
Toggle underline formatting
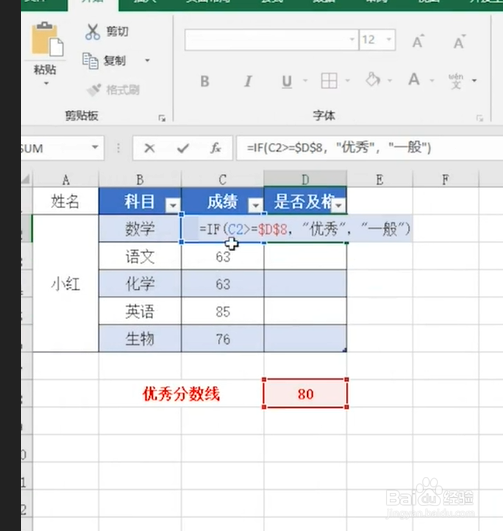tap(287, 81)
